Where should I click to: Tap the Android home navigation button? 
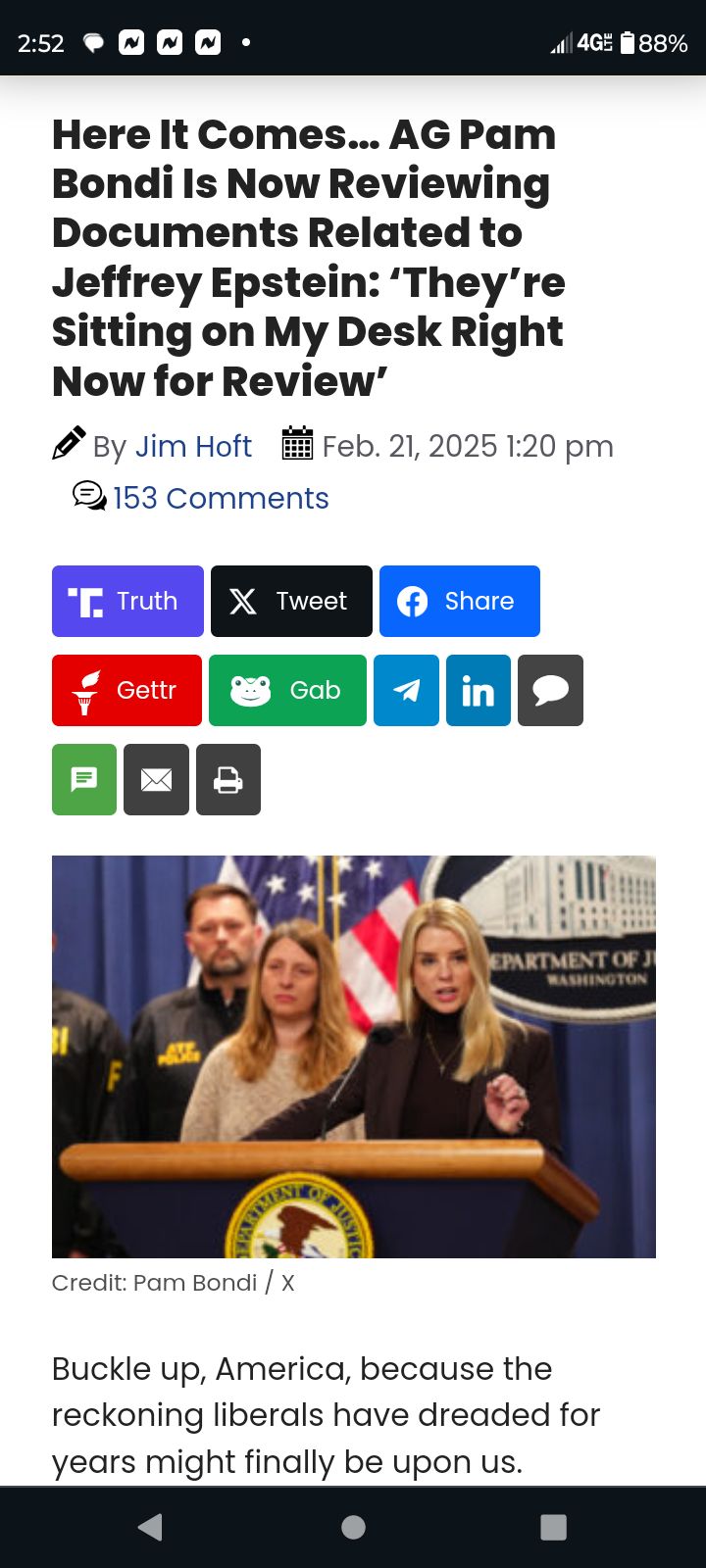pyautogui.click(x=354, y=1527)
